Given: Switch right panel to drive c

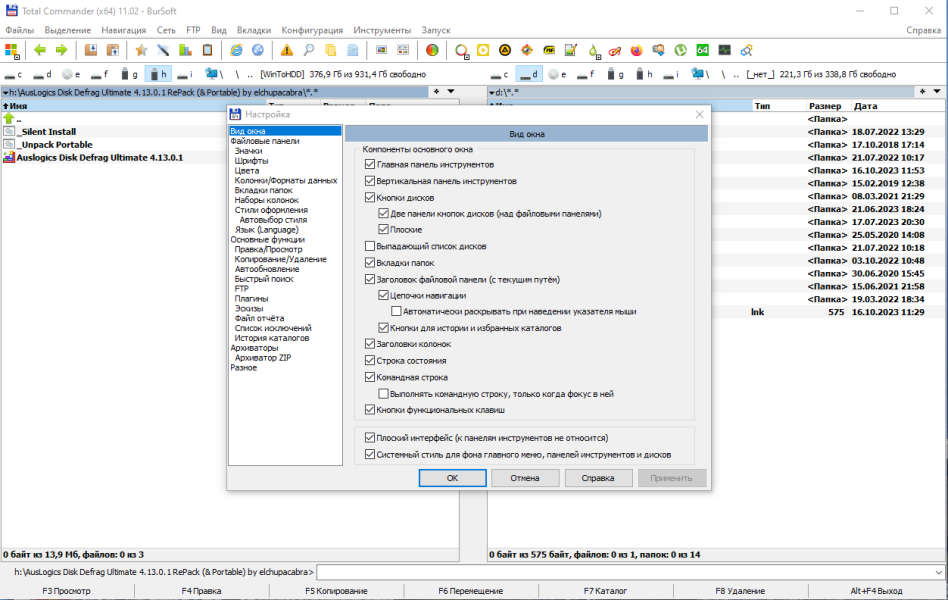Looking at the screenshot, I should tap(500, 74).
